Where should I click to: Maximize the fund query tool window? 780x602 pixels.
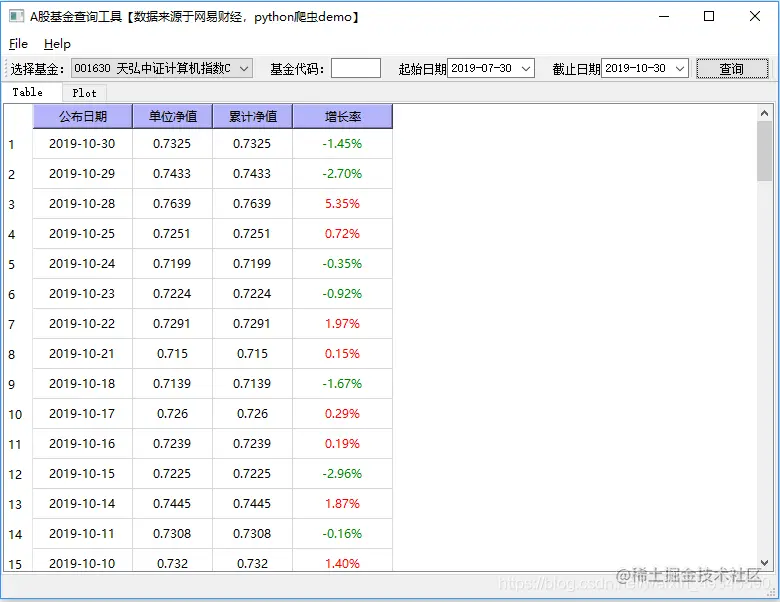(x=709, y=16)
